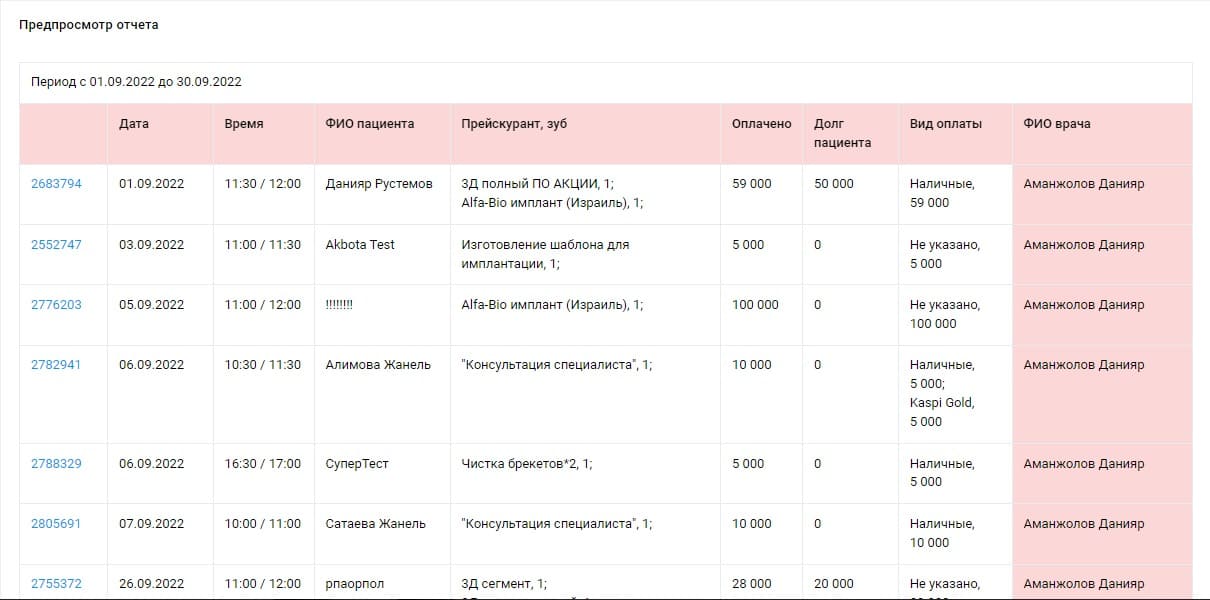1210x600 pixels.
Task: Open appointment link 2805691
Action: [56, 524]
